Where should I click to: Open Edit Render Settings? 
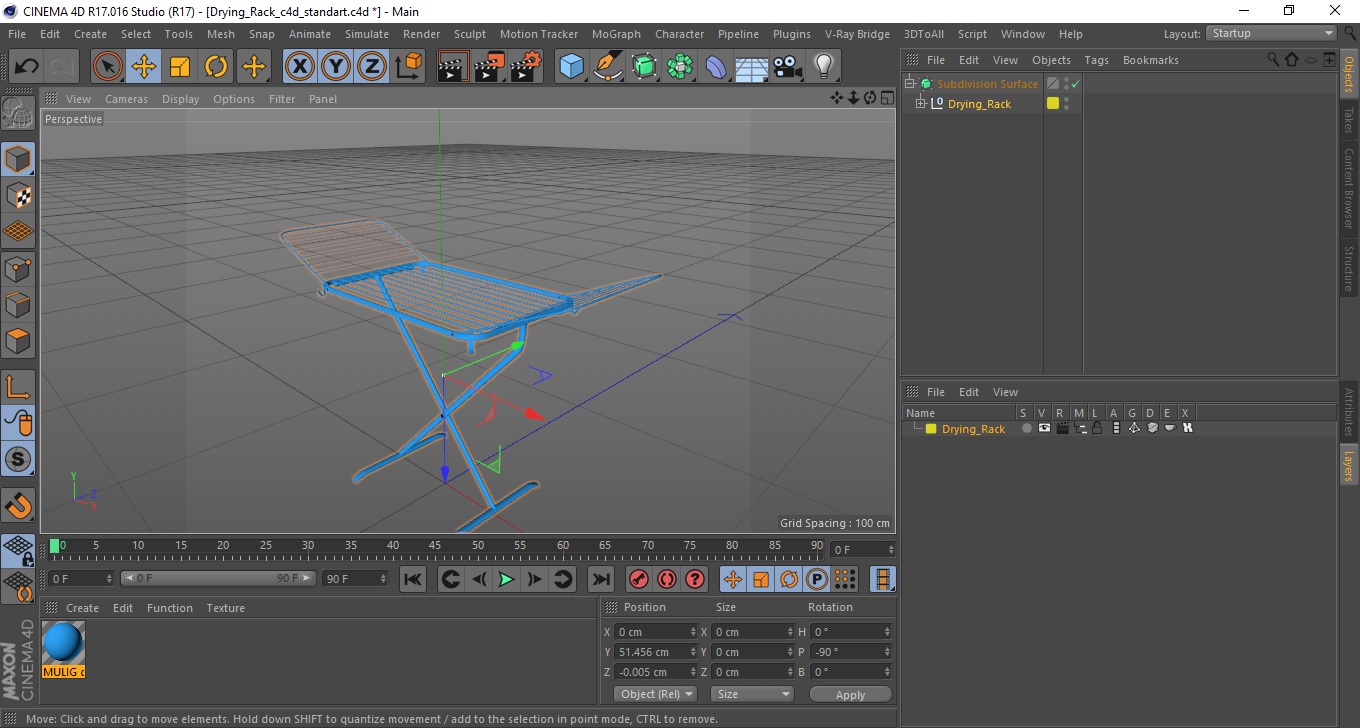click(x=526, y=67)
